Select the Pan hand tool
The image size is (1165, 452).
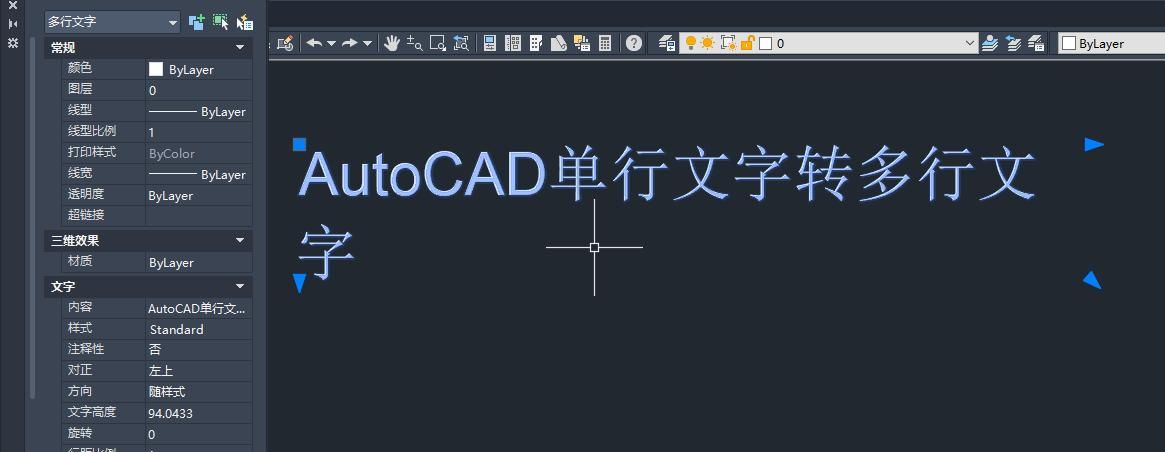(x=392, y=43)
